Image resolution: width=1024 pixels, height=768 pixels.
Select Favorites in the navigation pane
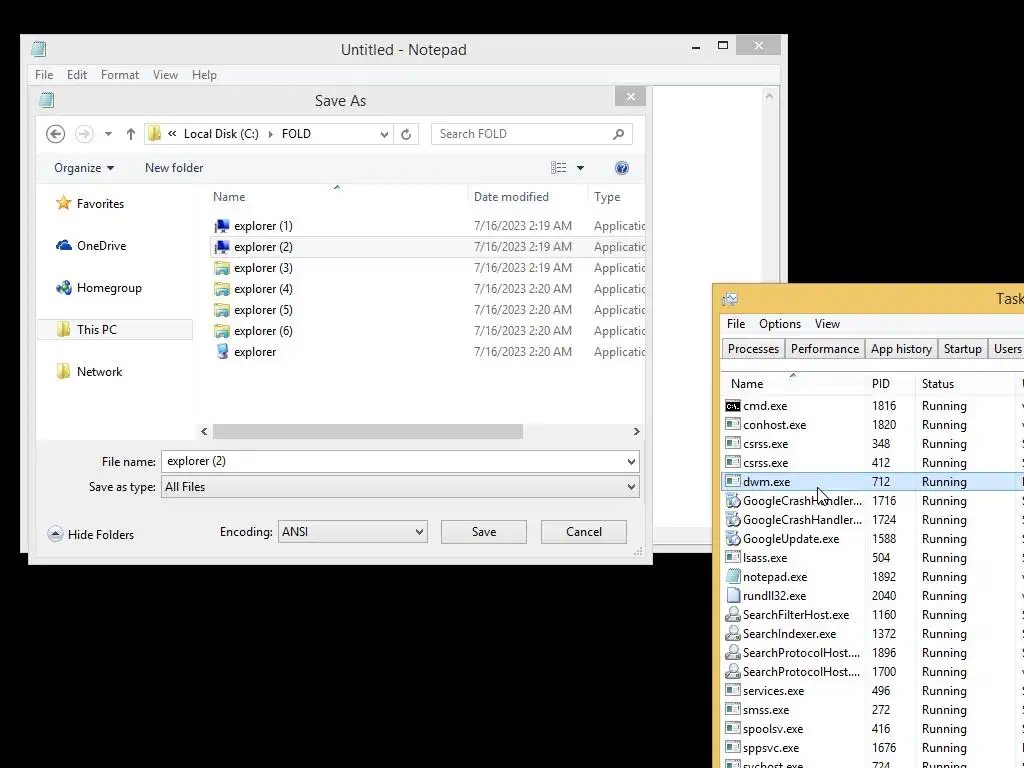100,204
